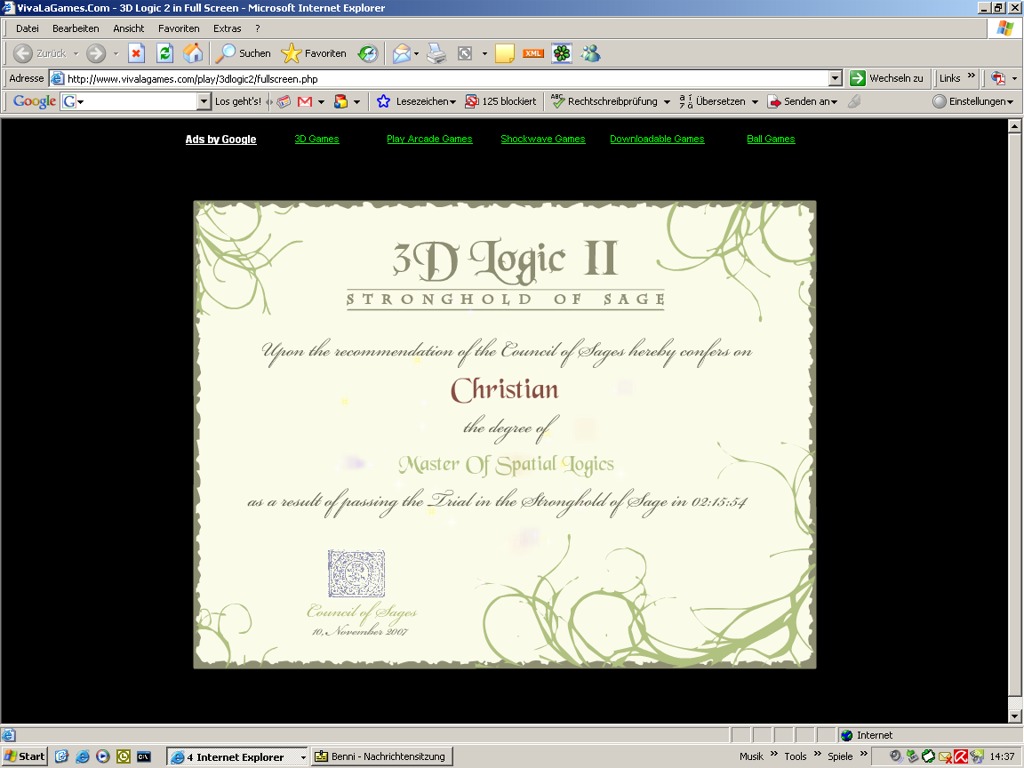Refresh the page with the green arrows icon
The width and height of the screenshot is (1024, 768).
tap(165, 53)
